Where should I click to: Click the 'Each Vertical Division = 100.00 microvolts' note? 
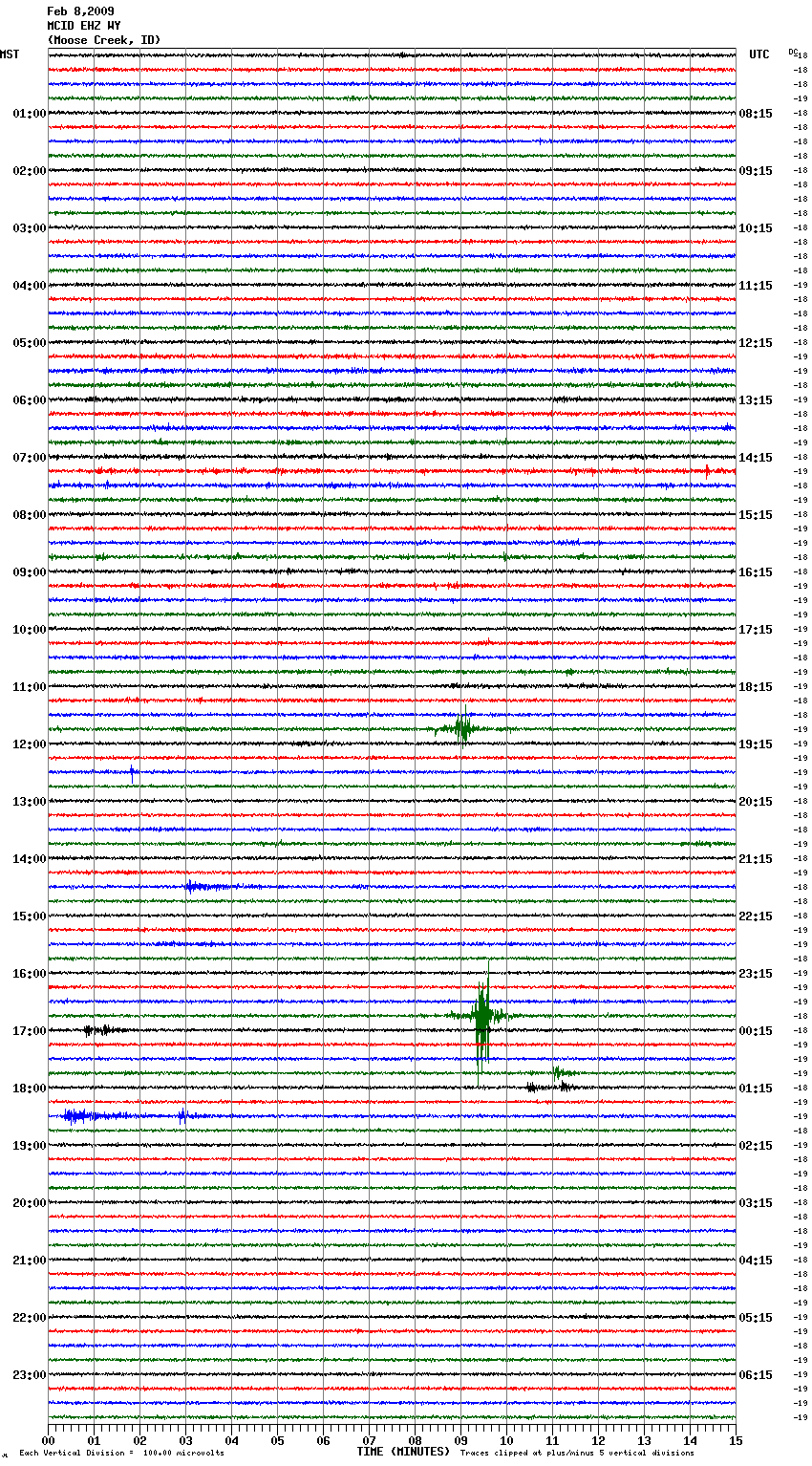coord(121,1454)
